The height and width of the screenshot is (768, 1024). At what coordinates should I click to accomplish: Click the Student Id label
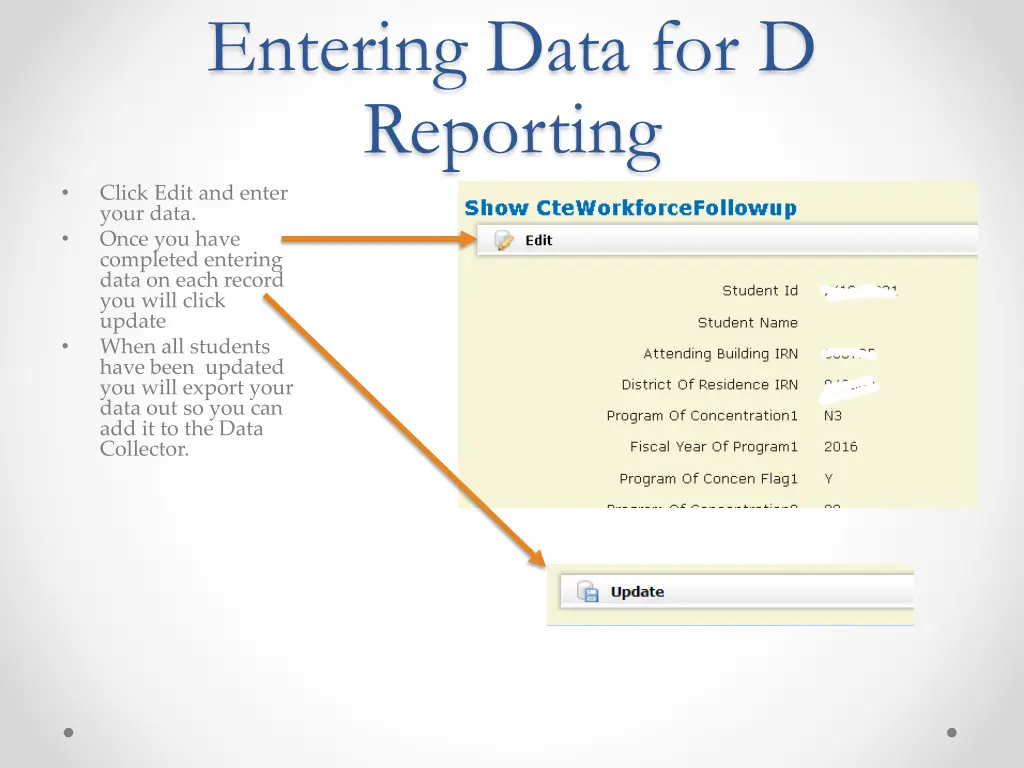tap(760, 291)
